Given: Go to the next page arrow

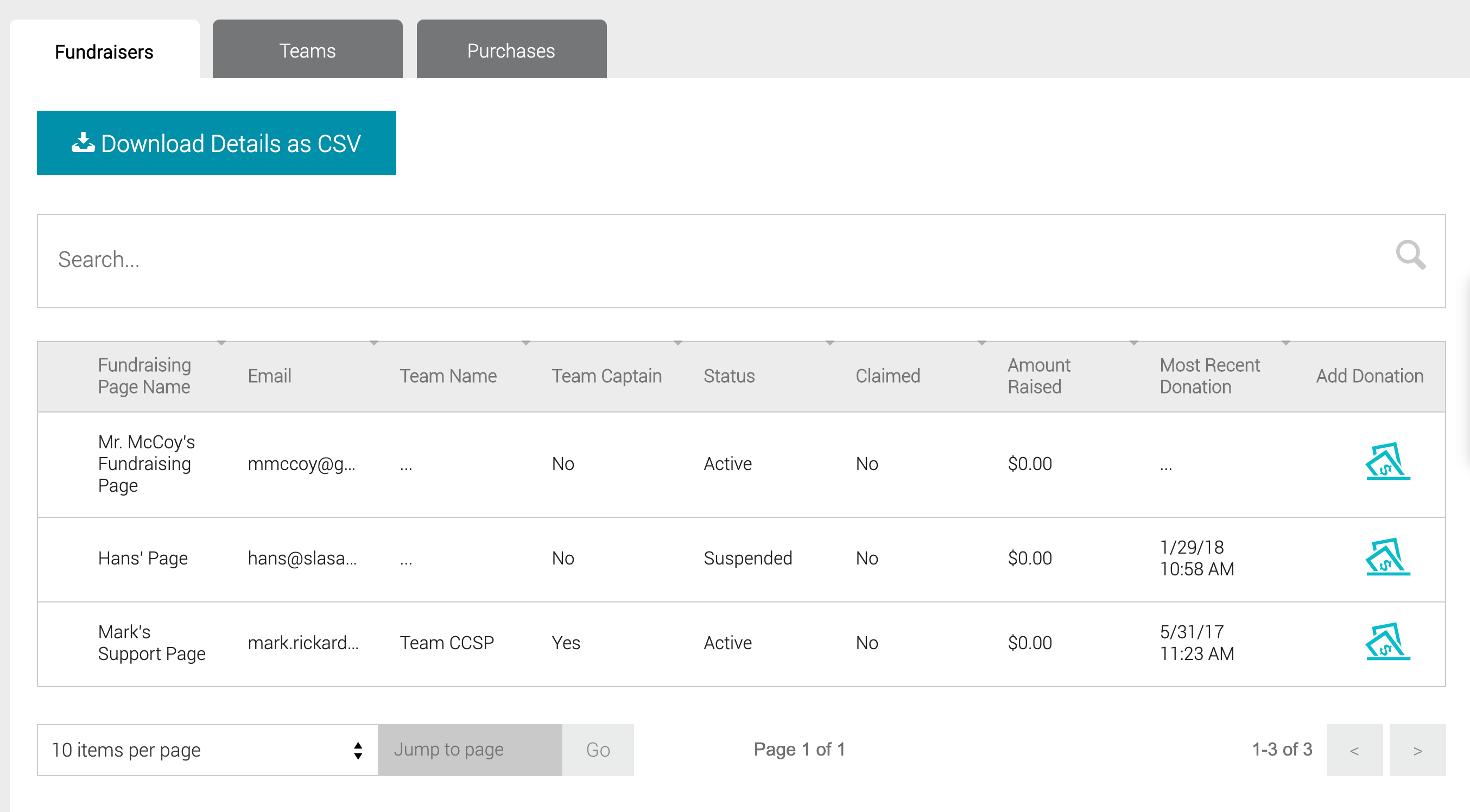Looking at the screenshot, I should point(1417,750).
